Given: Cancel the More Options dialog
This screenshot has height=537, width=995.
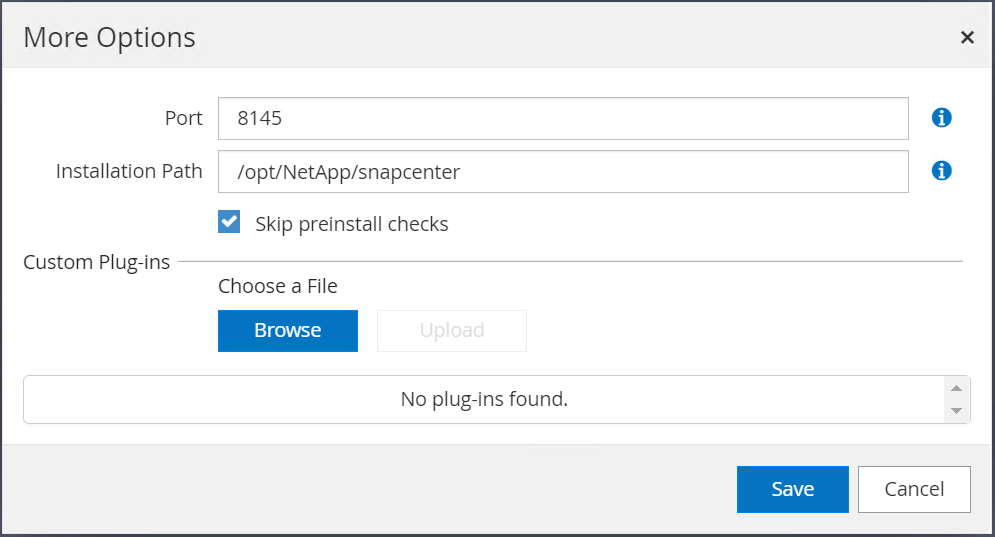Looking at the screenshot, I should point(914,489).
